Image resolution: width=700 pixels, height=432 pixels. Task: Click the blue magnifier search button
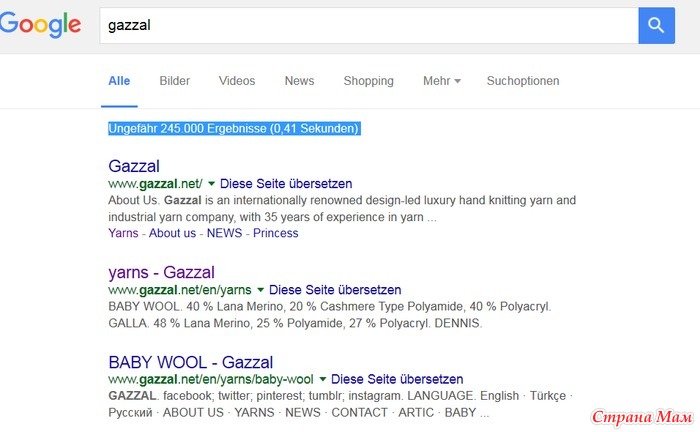tap(656, 25)
